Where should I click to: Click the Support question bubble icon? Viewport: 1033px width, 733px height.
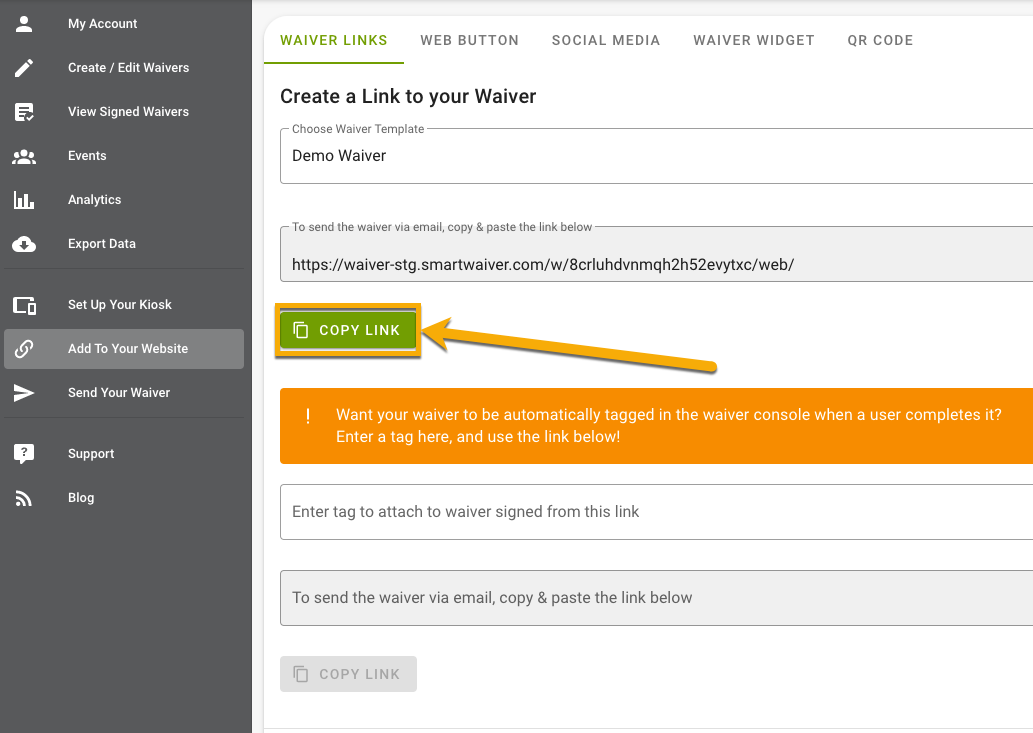(x=24, y=454)
